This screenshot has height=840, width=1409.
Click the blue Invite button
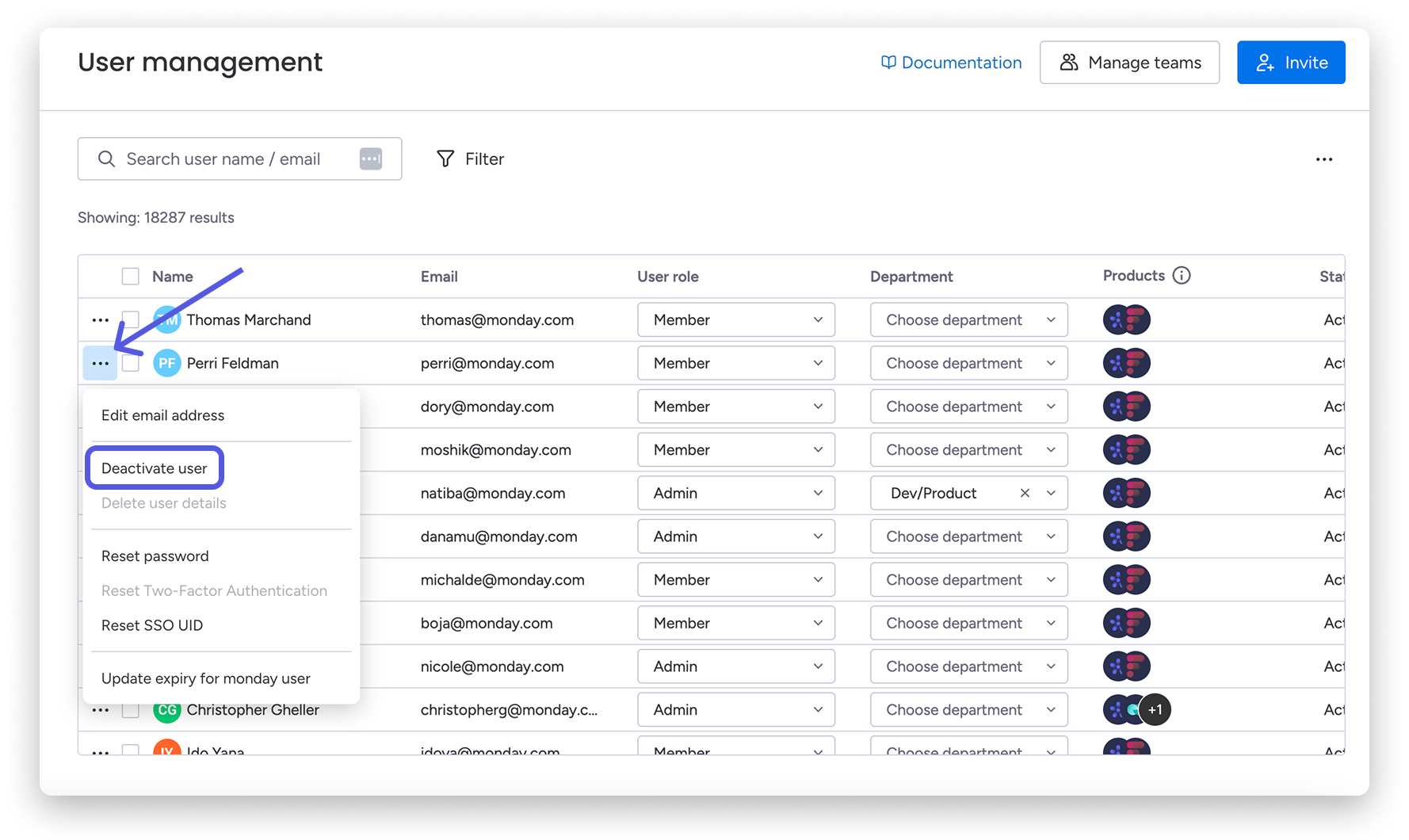(1291, 63)
